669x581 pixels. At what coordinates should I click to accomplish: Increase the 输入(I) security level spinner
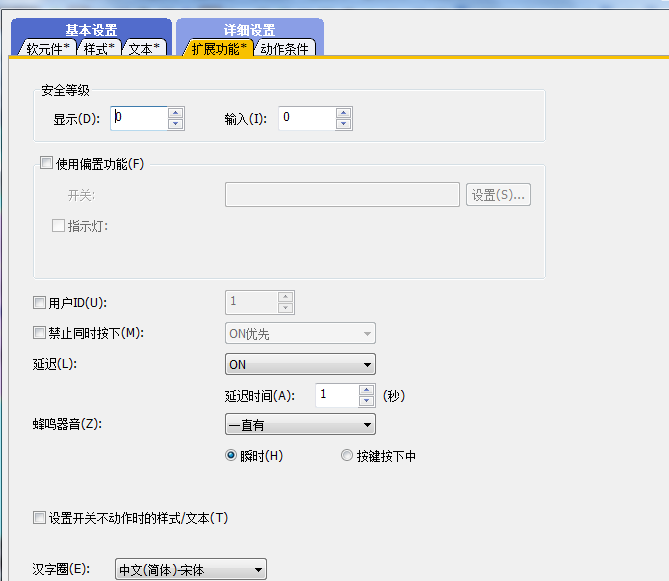pyautogui.click(x=344, y=113)
